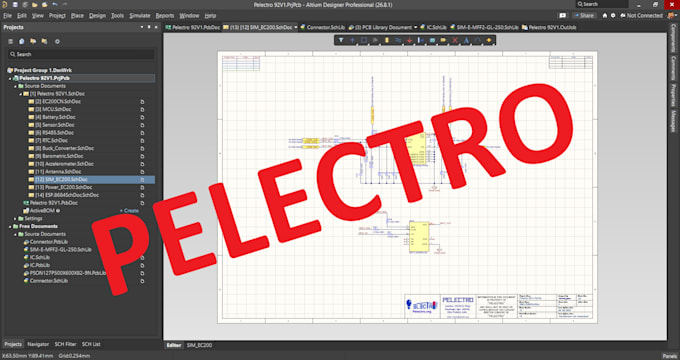Screen dimensions: 680x360
Task: Pin the Projects panel
Action: click(x=149, y=27)
